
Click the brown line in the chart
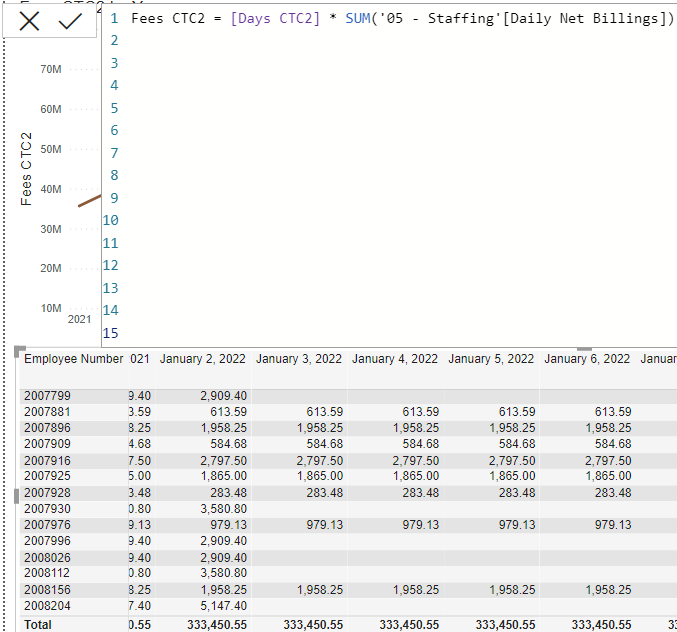click(x=90, y=201)
